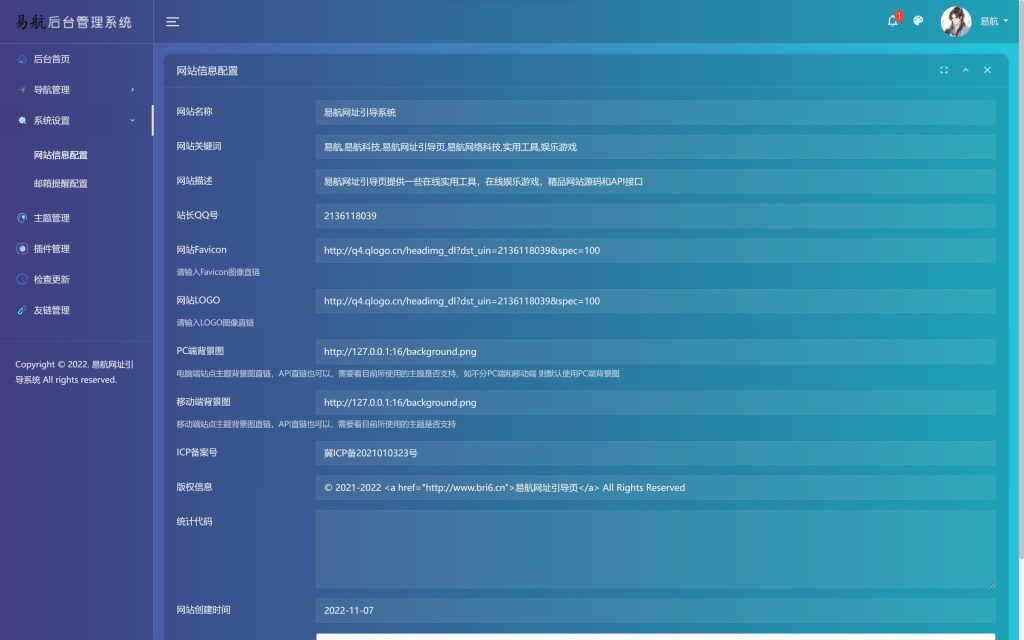The height and width of the screenshot is (640, 1024).
Task: Click inside the 网站名称 input field
Action: 655,112
